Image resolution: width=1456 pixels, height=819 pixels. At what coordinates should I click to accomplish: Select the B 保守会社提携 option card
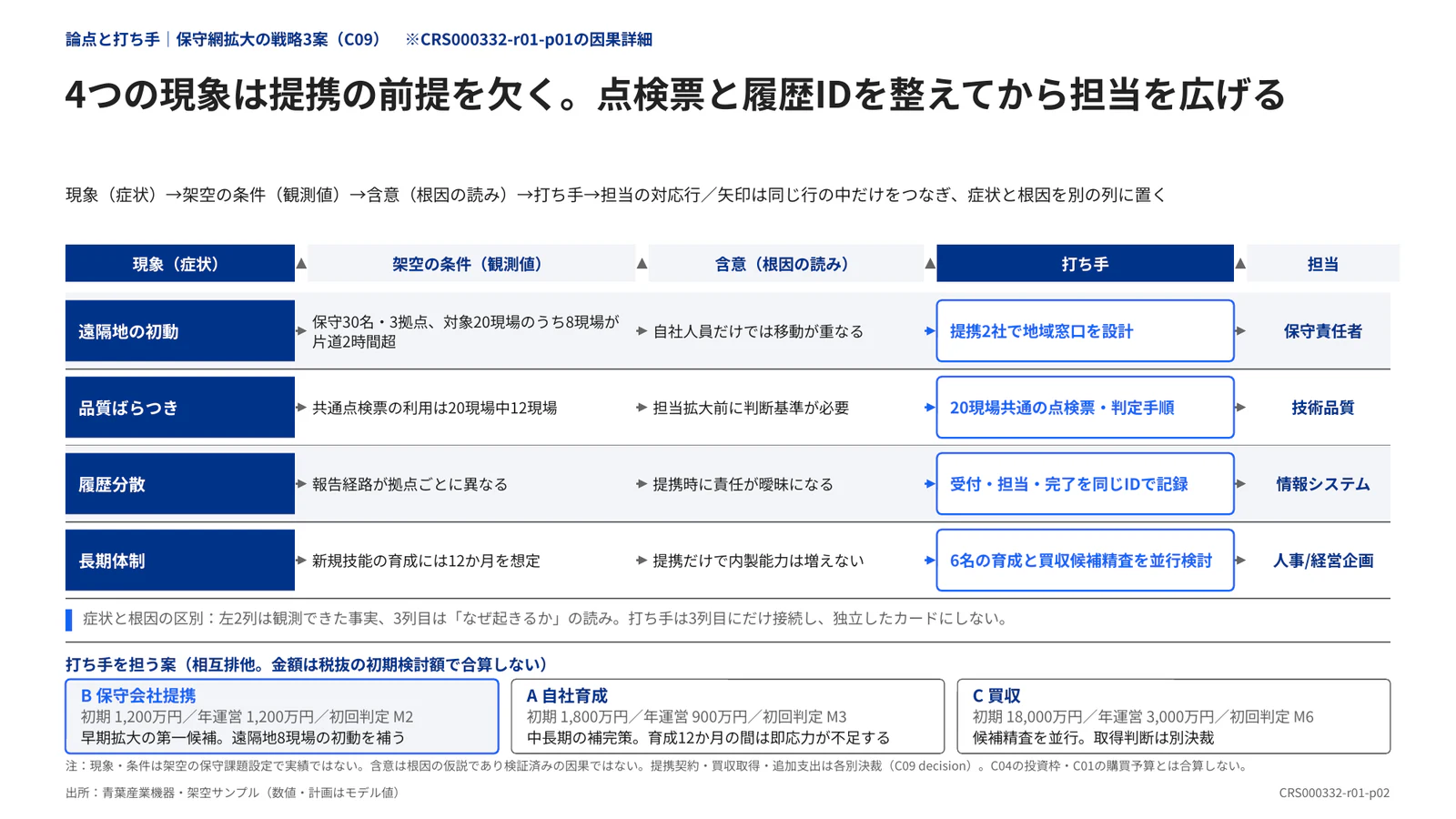point(282,716)
